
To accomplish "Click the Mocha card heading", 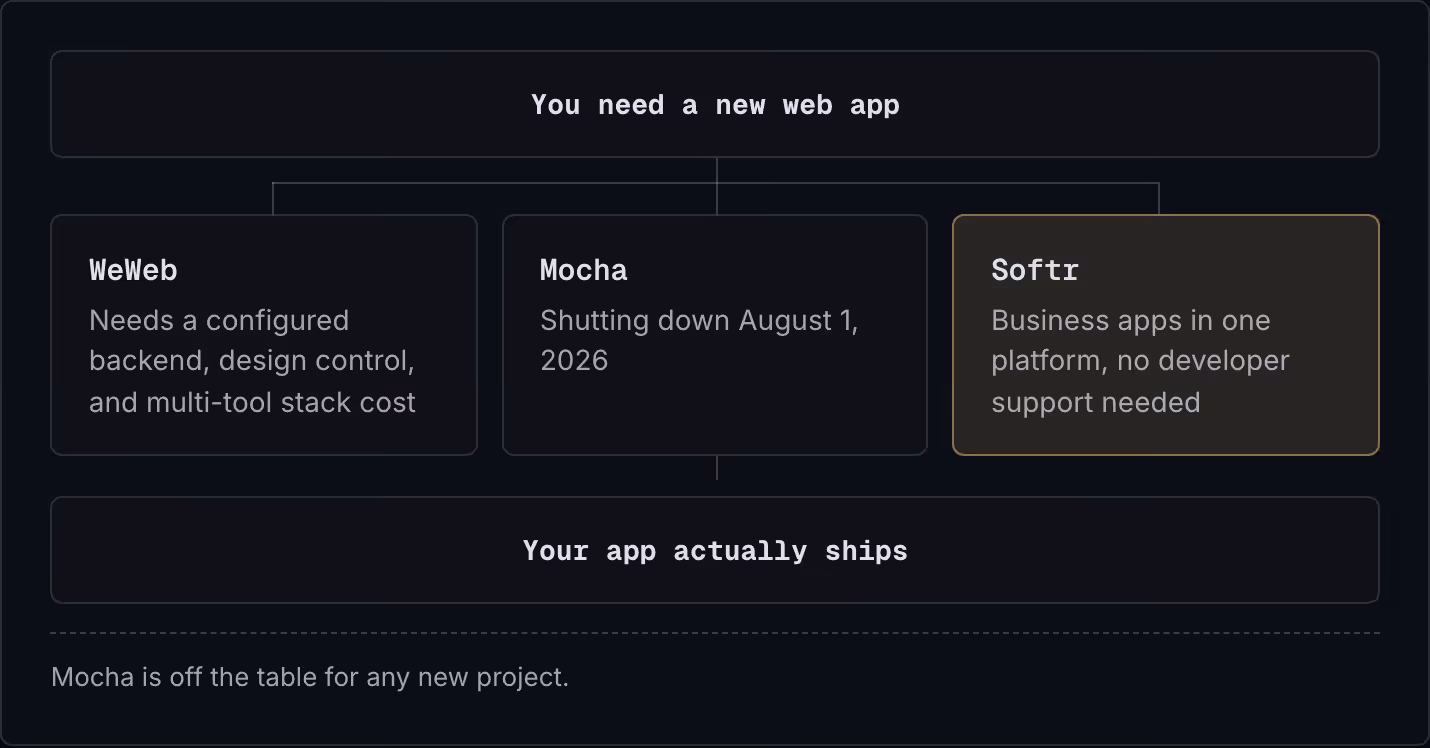I will [x=584, y=270].
